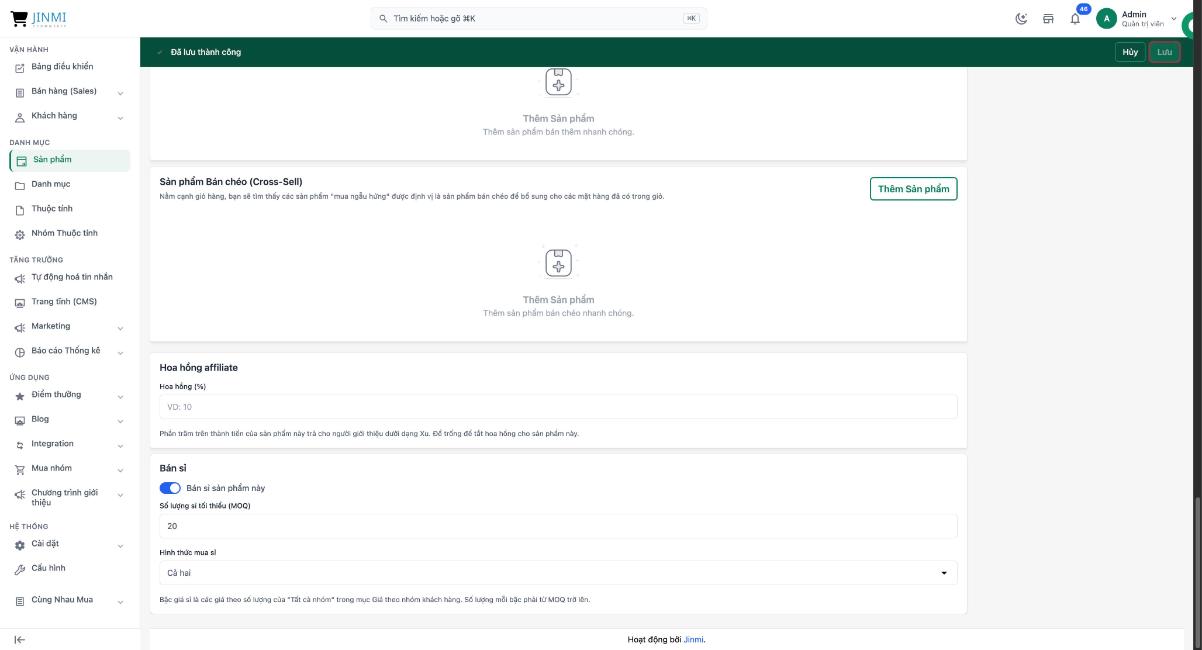The image size is (1202, 650).
Task: Click the Điểm thưởng star icon
Action: [x=19, y=395]
